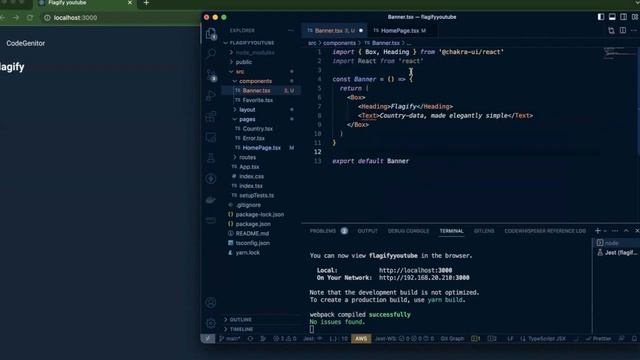Click the remote window indicator in the status bar
The width and height of the screenshot is (640, 360).
pos(208,338)
